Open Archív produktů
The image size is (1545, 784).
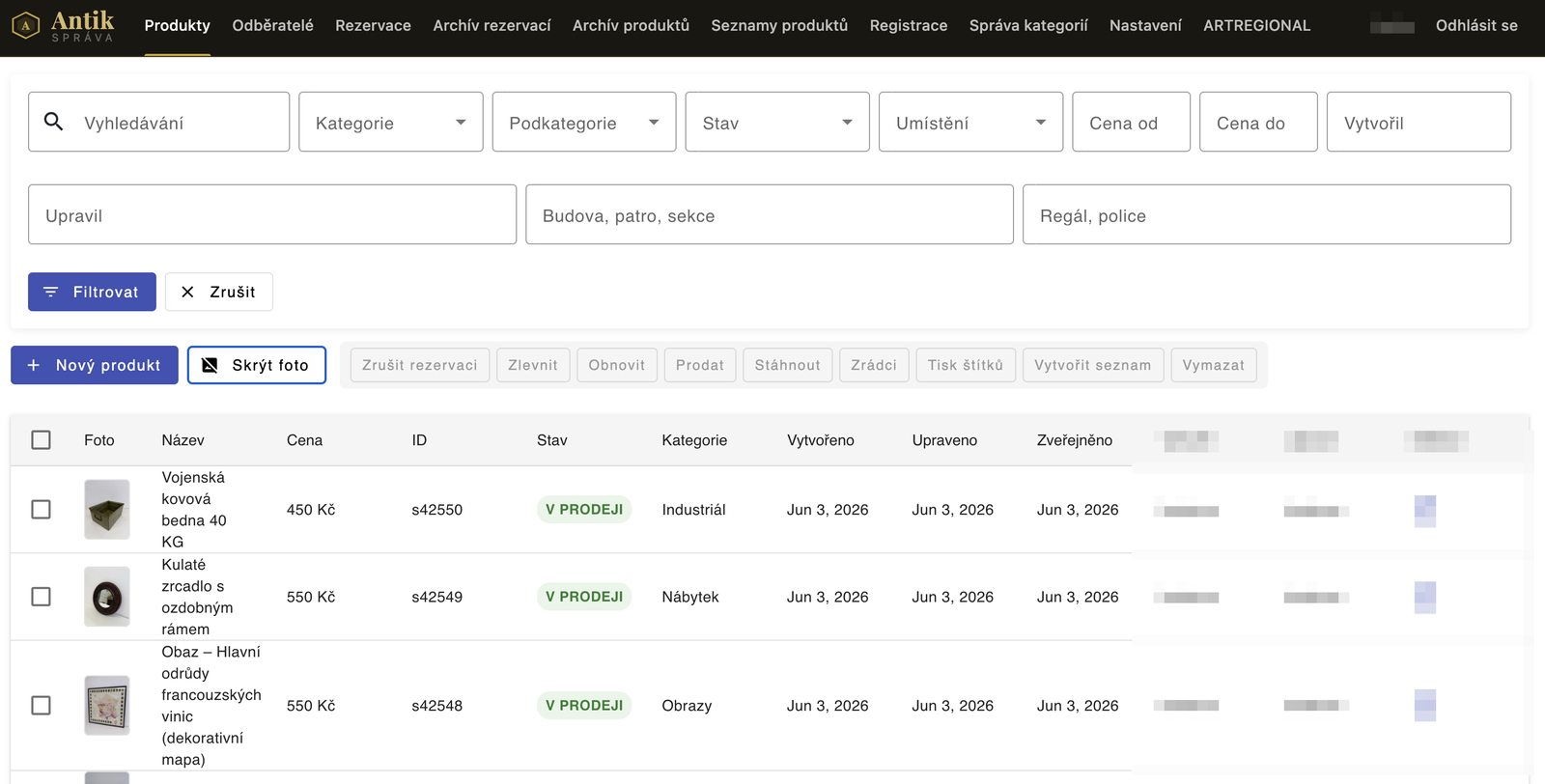tap(631, 26)
